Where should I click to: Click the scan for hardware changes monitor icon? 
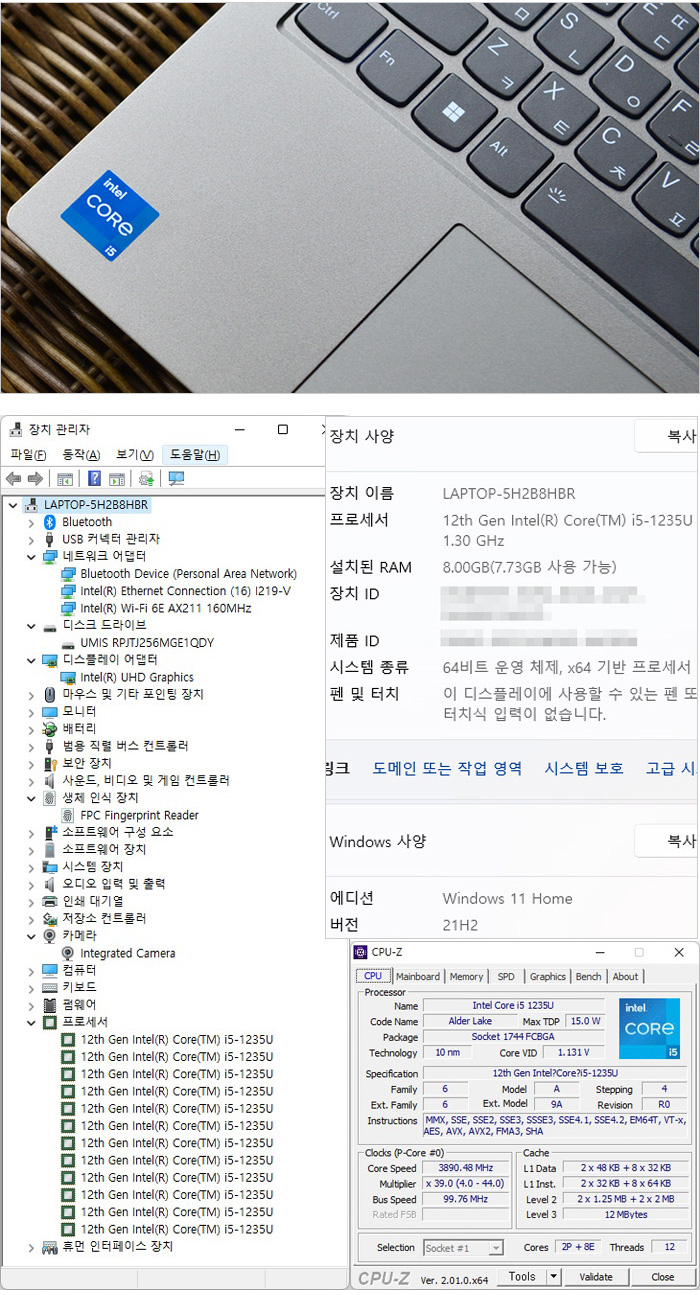(x=177, y=479)
